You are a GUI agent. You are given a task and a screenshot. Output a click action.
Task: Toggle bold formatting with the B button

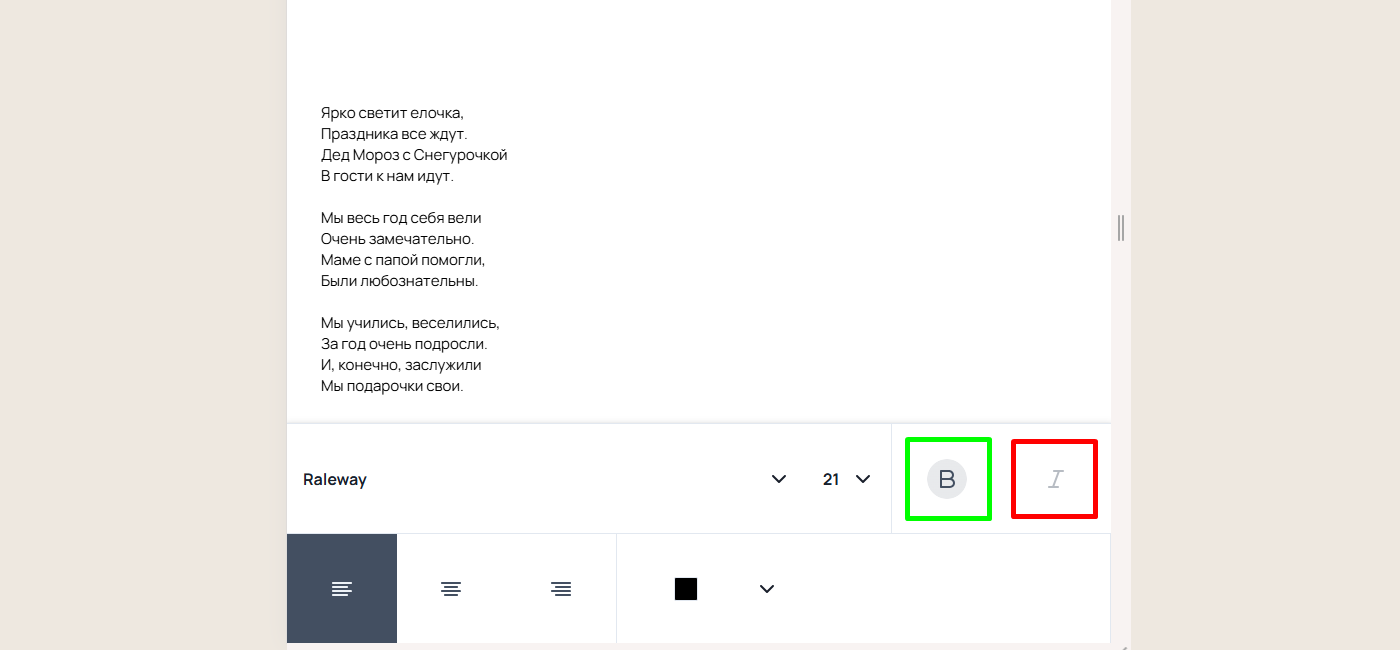(947, 479)
